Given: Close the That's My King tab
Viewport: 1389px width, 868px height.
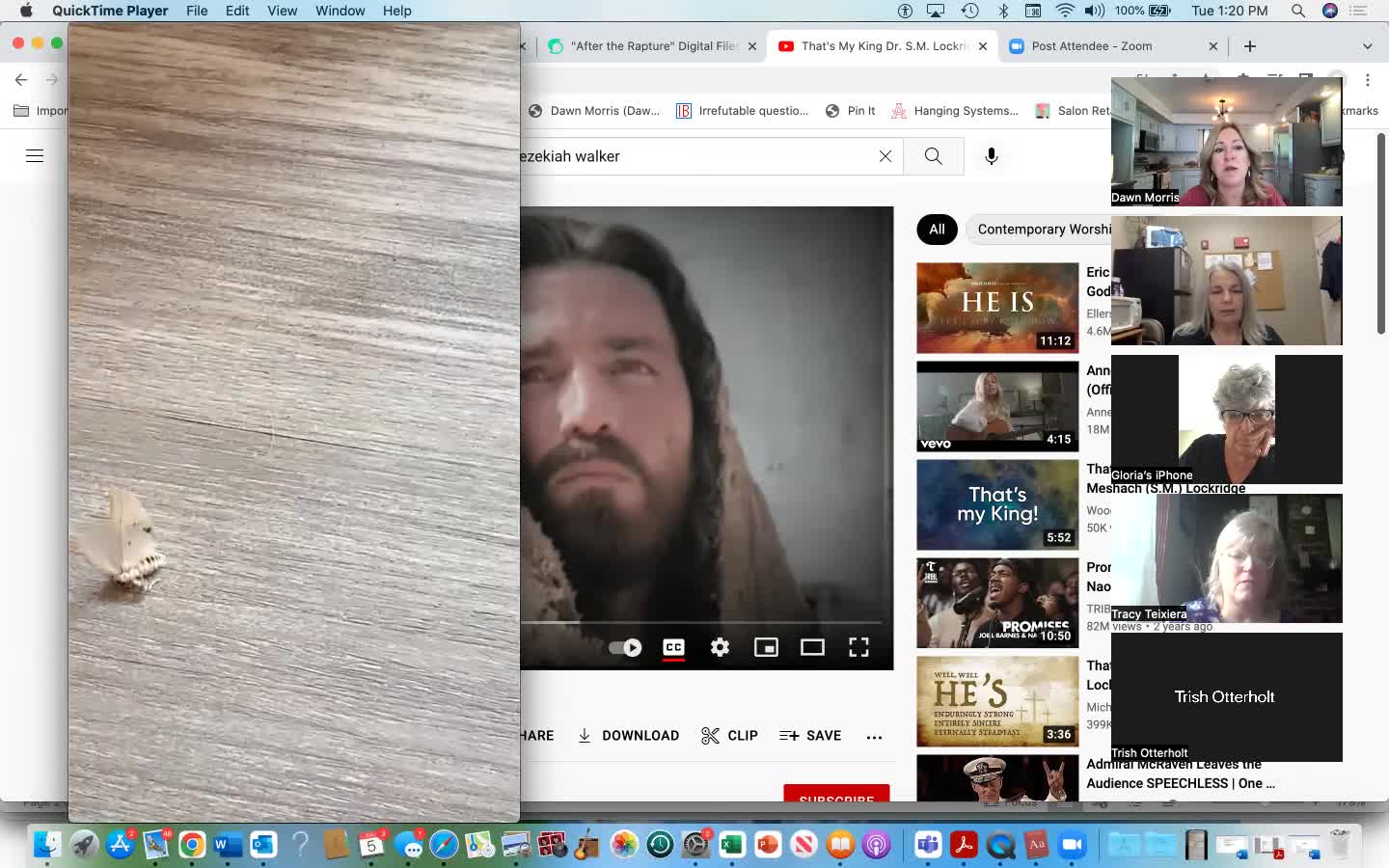Looking at the screenshot, I should (983, 46).
